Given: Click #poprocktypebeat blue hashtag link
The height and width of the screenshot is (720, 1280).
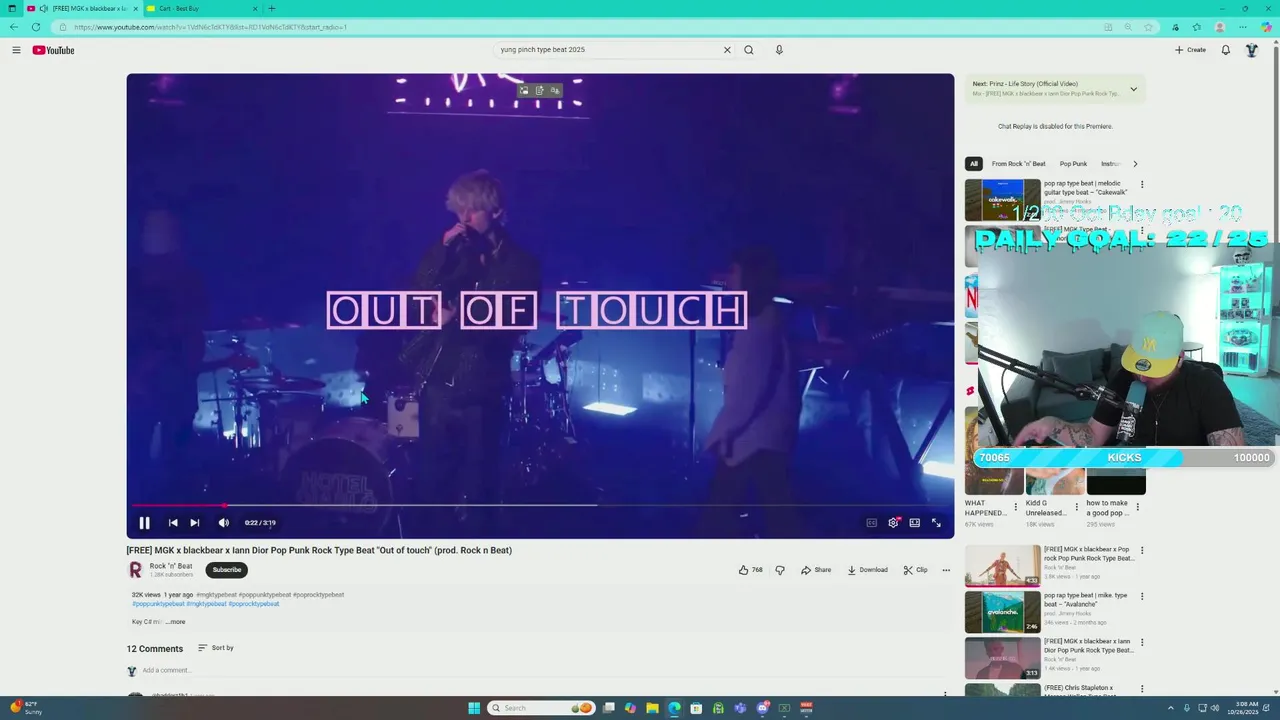Looking at the screenshot, I should point(254,604).
